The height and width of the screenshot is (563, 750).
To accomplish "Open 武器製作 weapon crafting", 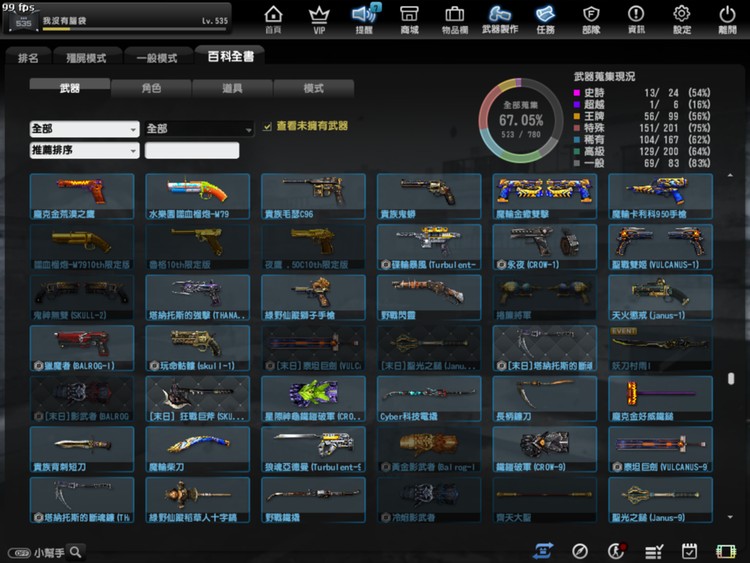I will tap(500, 18).
